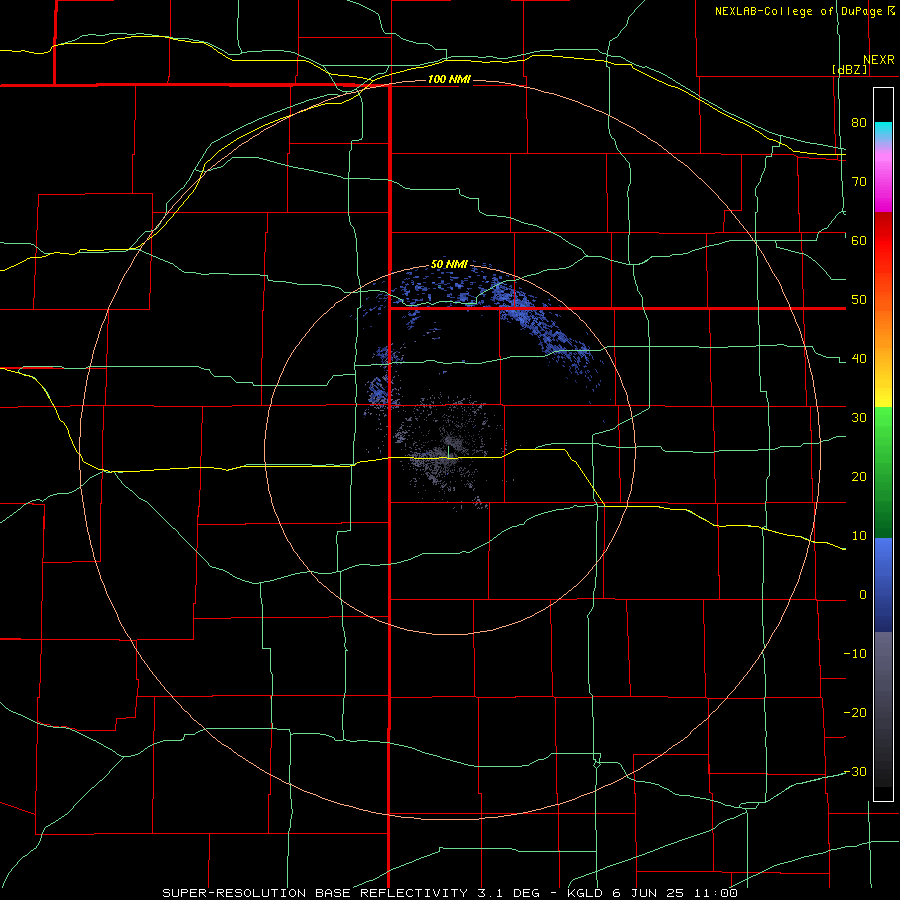Click the -10 value on dBZ scale
The height and width of the screenshot is (900, 900).
pyautogui.click(x=855, y=654)
